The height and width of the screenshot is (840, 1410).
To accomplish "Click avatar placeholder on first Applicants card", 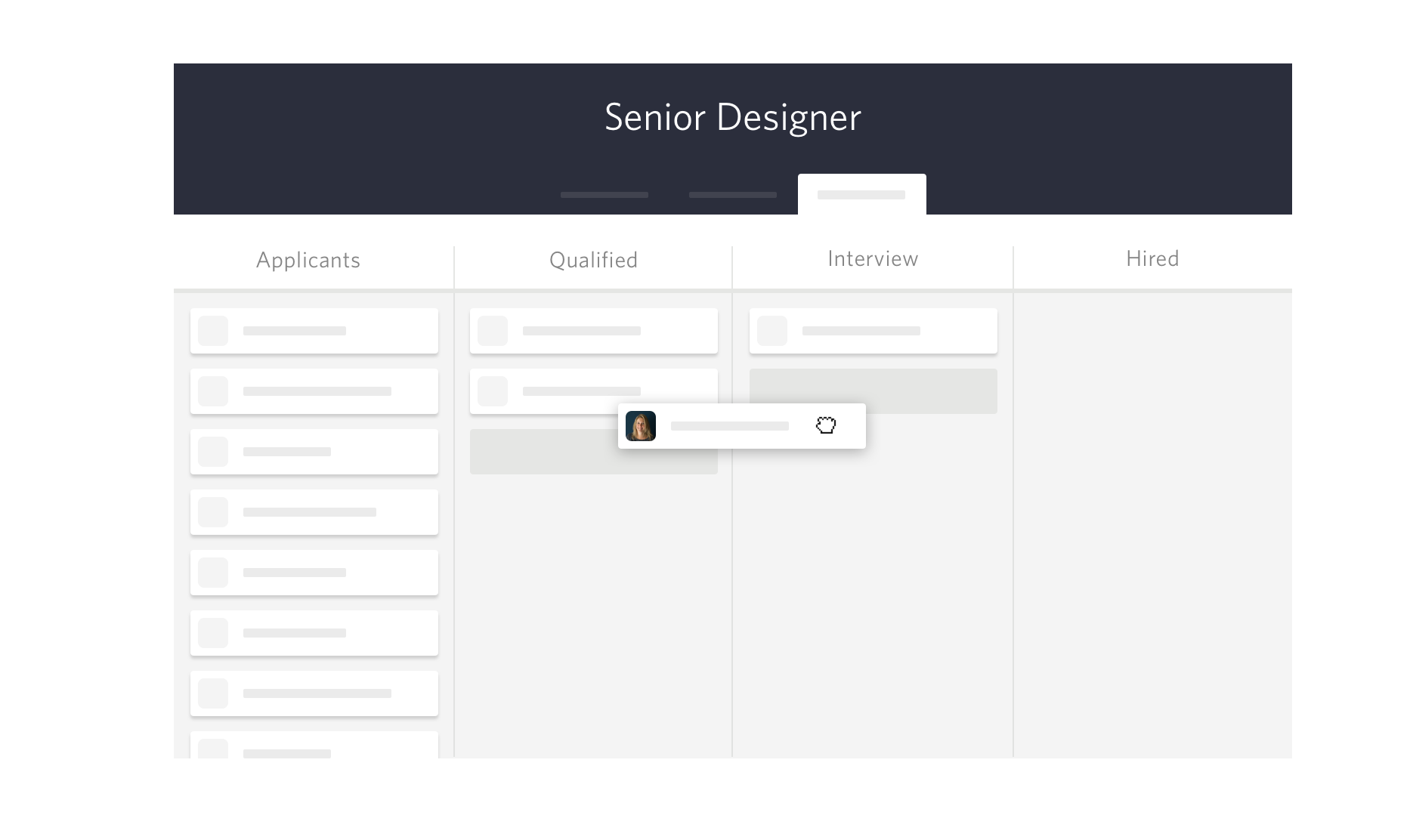I will [x=213, y=331].
